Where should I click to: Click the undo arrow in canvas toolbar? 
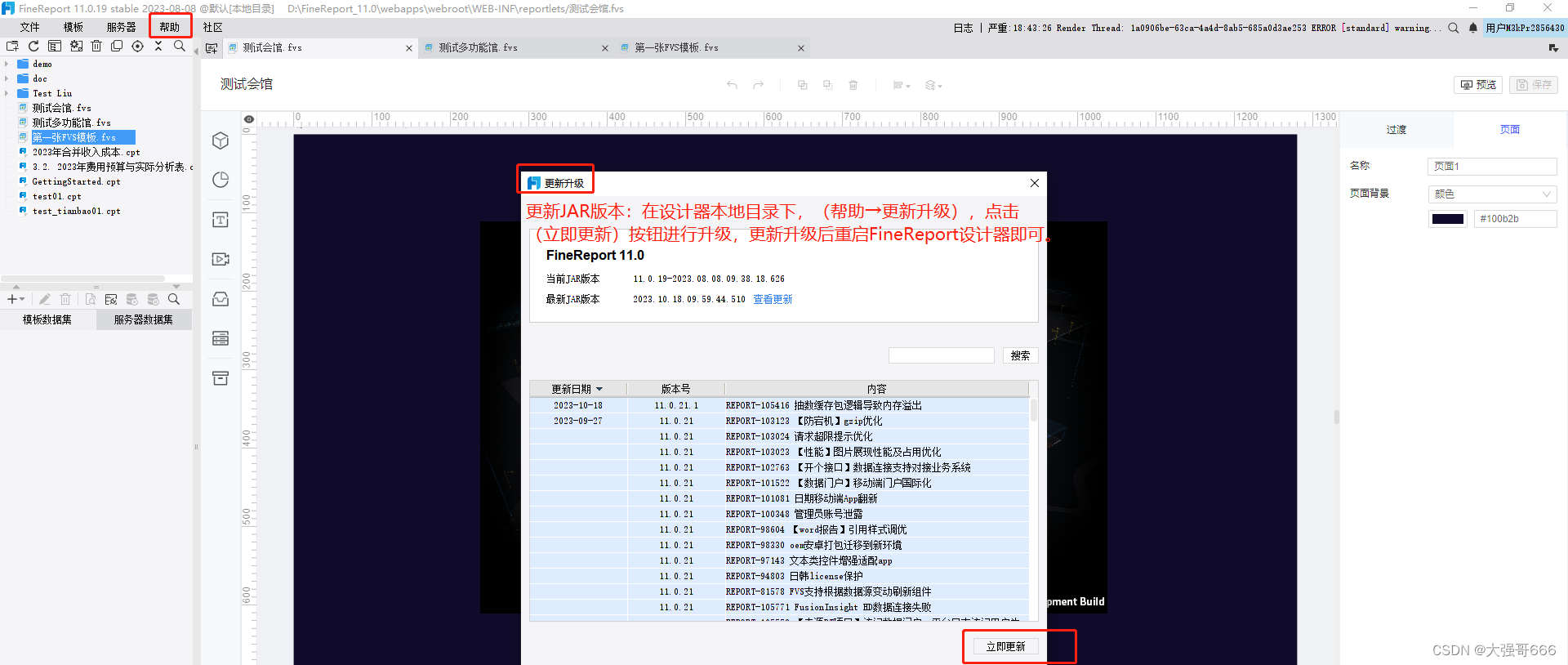(x=732, y=85)
